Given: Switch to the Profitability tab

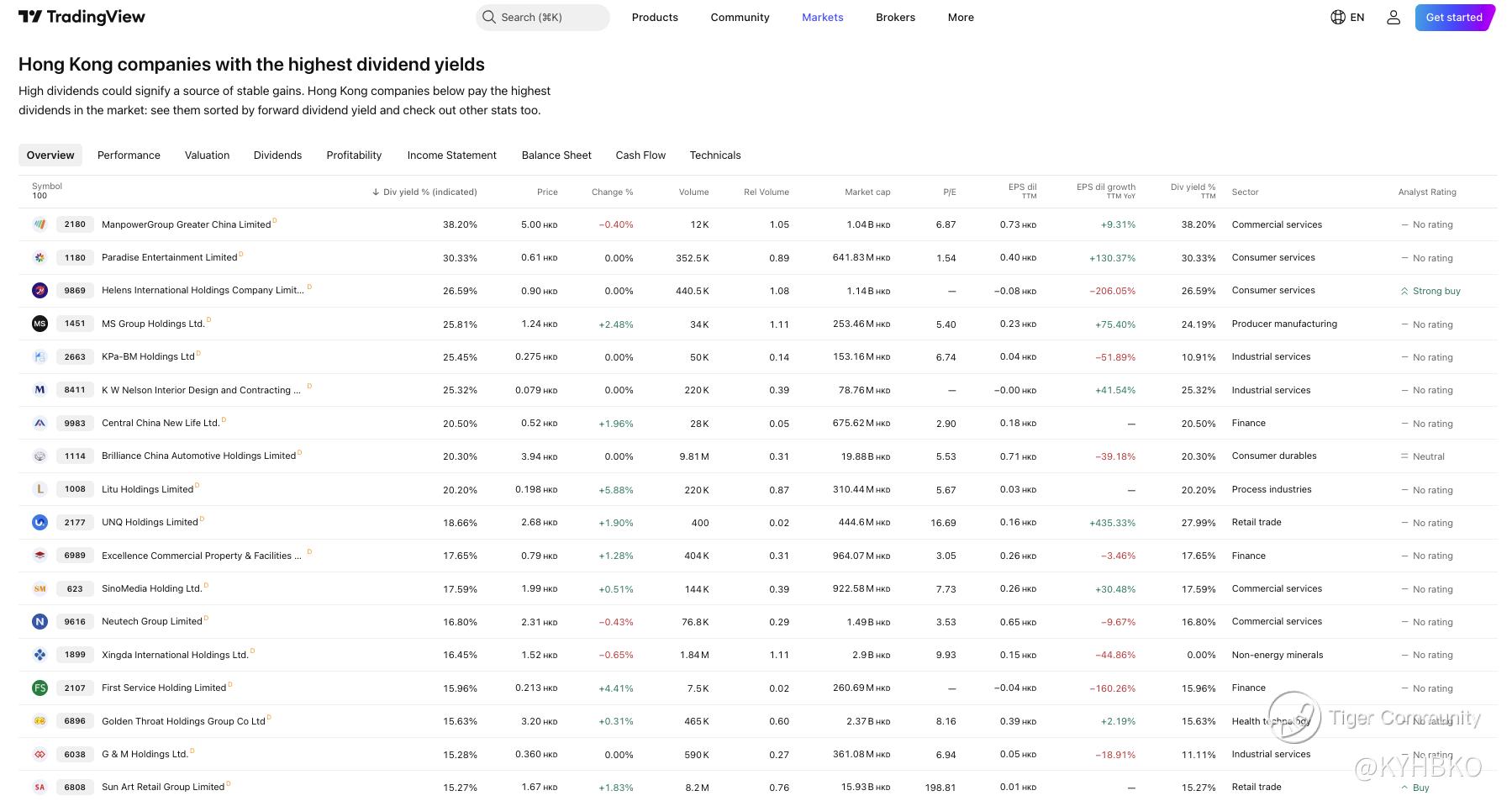Looking at the screenshot, I should click(x=354, y=155).
